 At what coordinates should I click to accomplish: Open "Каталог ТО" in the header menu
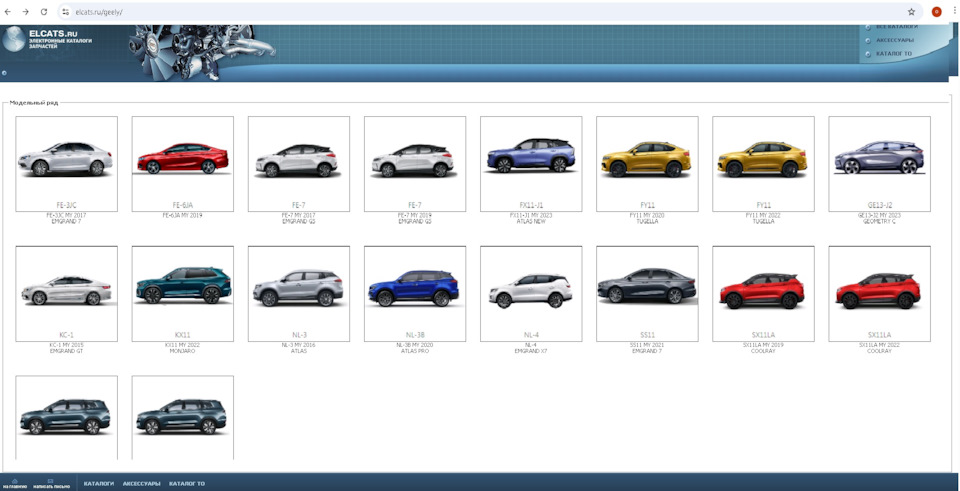click(x=894, y=54)
